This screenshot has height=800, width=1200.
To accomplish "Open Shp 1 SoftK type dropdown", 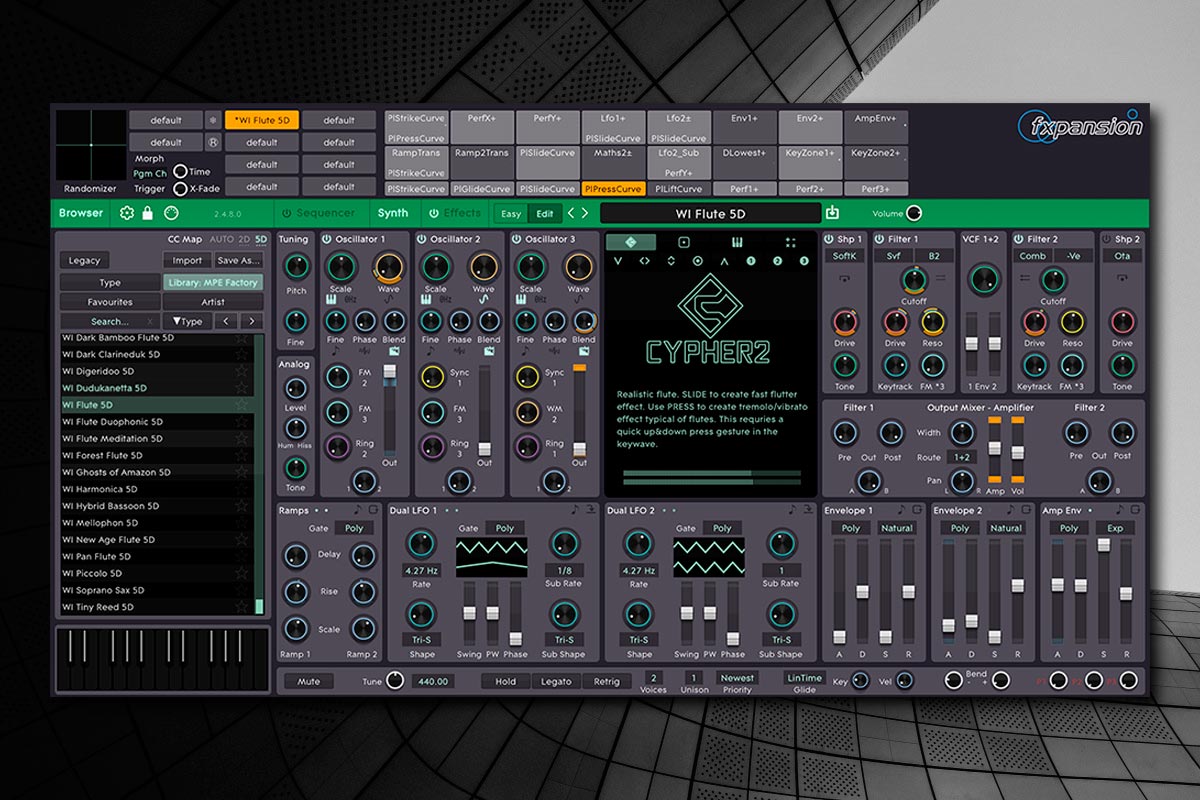I will [x=845, y=256].
